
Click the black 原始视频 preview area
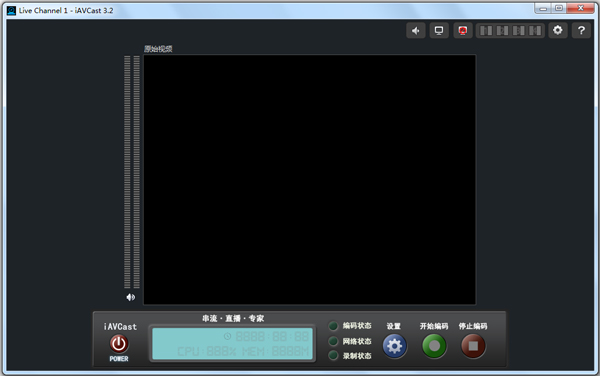pos(310,179)
